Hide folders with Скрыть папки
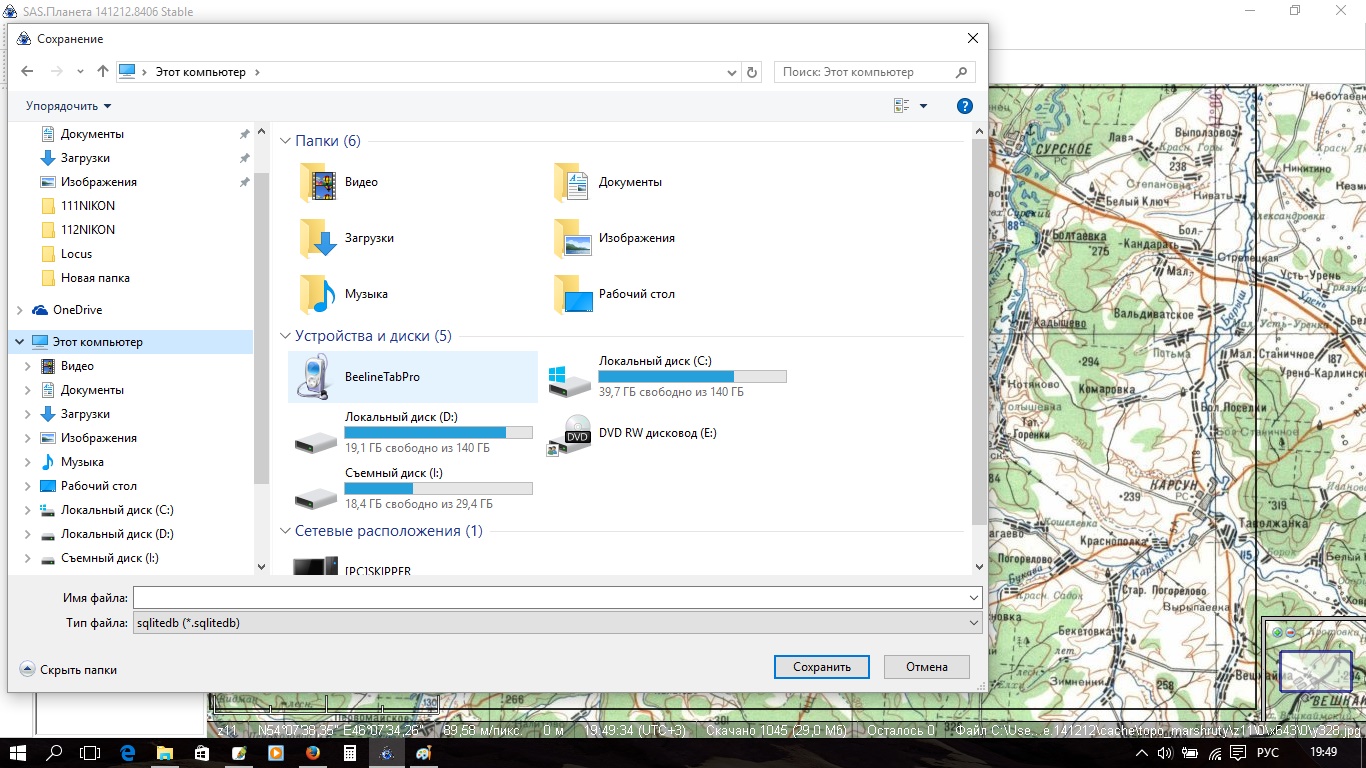 tap(68, 670)
